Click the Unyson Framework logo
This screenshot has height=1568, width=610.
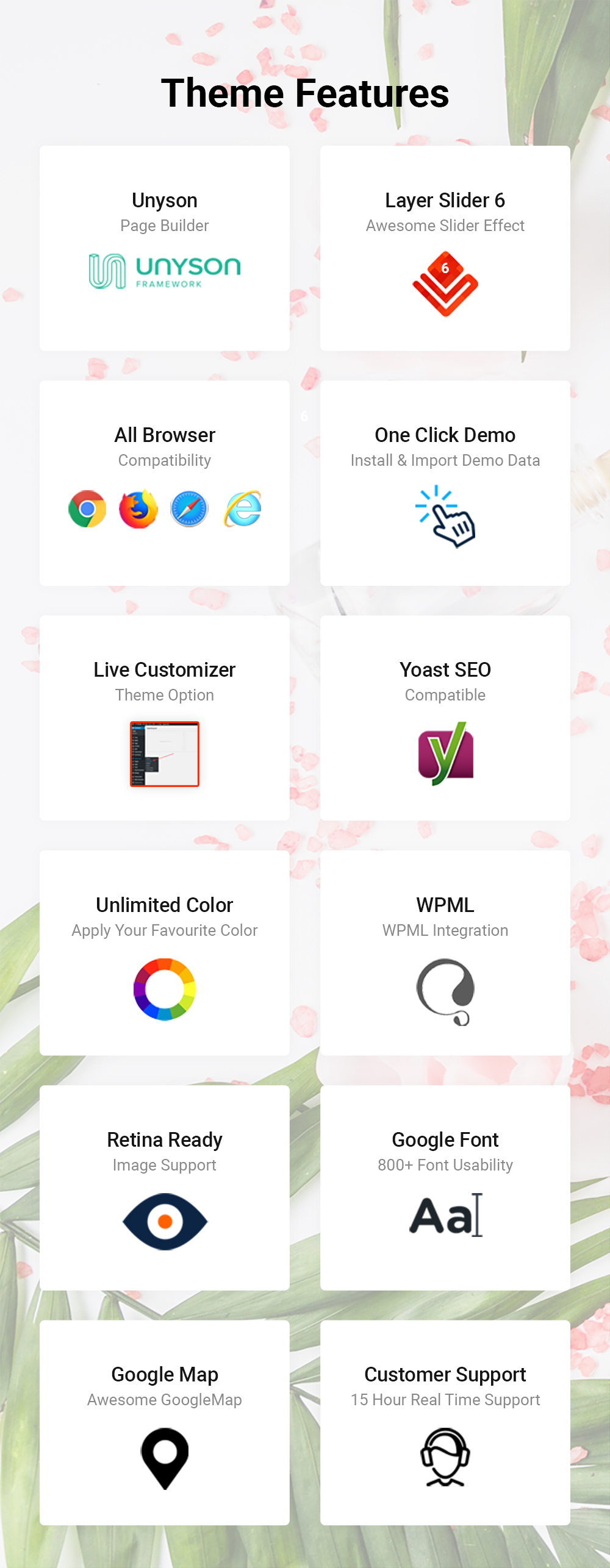point(165,271)
